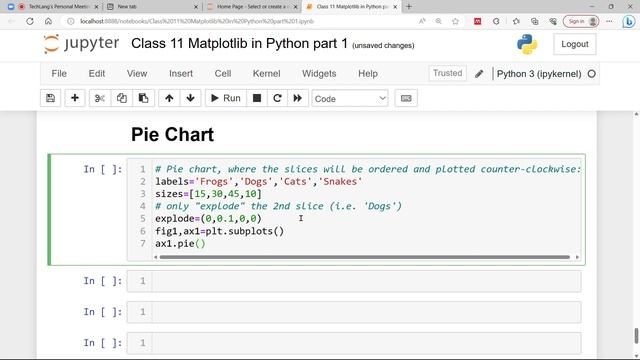Open the Bing chat sidebar icon
Viewport: 640px width, 360px height.
pyautogui.click(x=629, y=21)
